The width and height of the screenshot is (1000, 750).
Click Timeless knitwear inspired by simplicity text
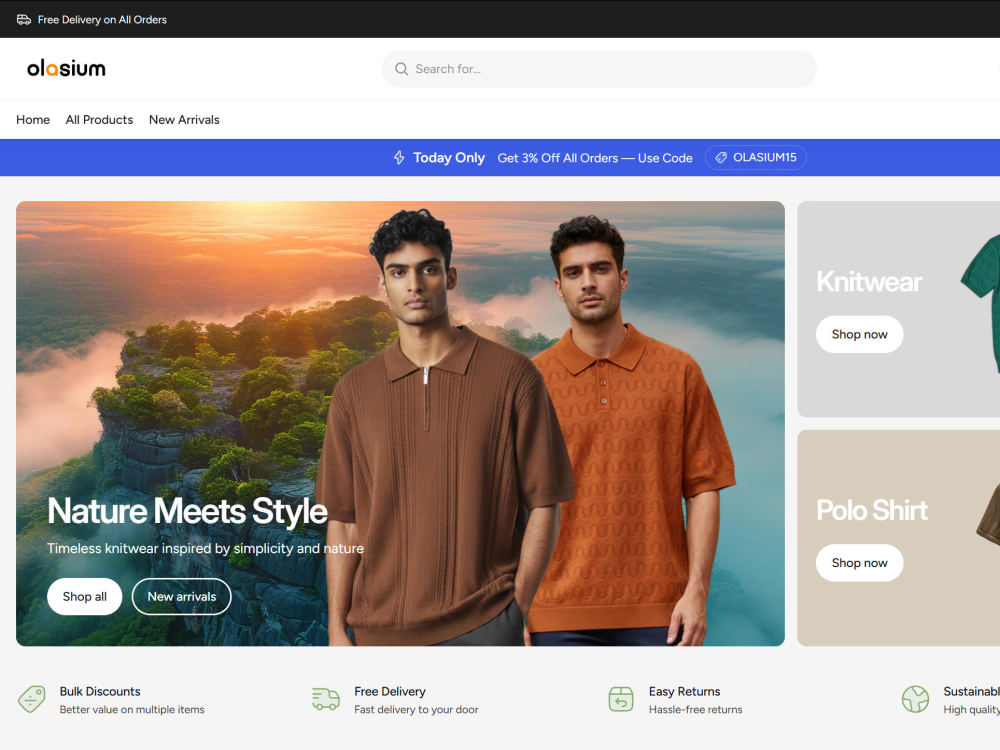pos(205,548)
